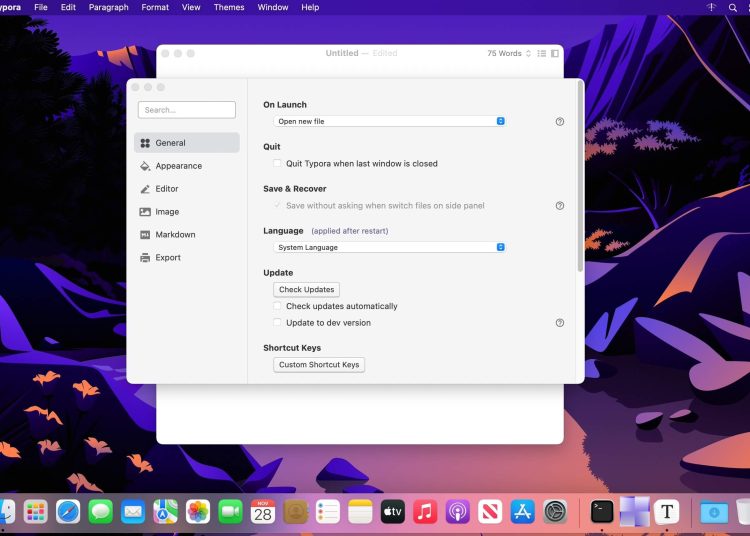750x536 pixels.
Task: Open the Themes menu
Action: (x=229, y=7)
